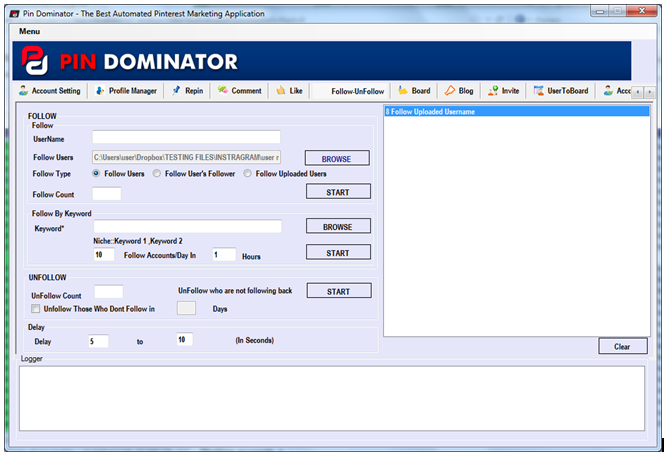Viewport: 665px width, 456px height.
Task: Open the Account Setting tab
Action: tap(50, 91)
